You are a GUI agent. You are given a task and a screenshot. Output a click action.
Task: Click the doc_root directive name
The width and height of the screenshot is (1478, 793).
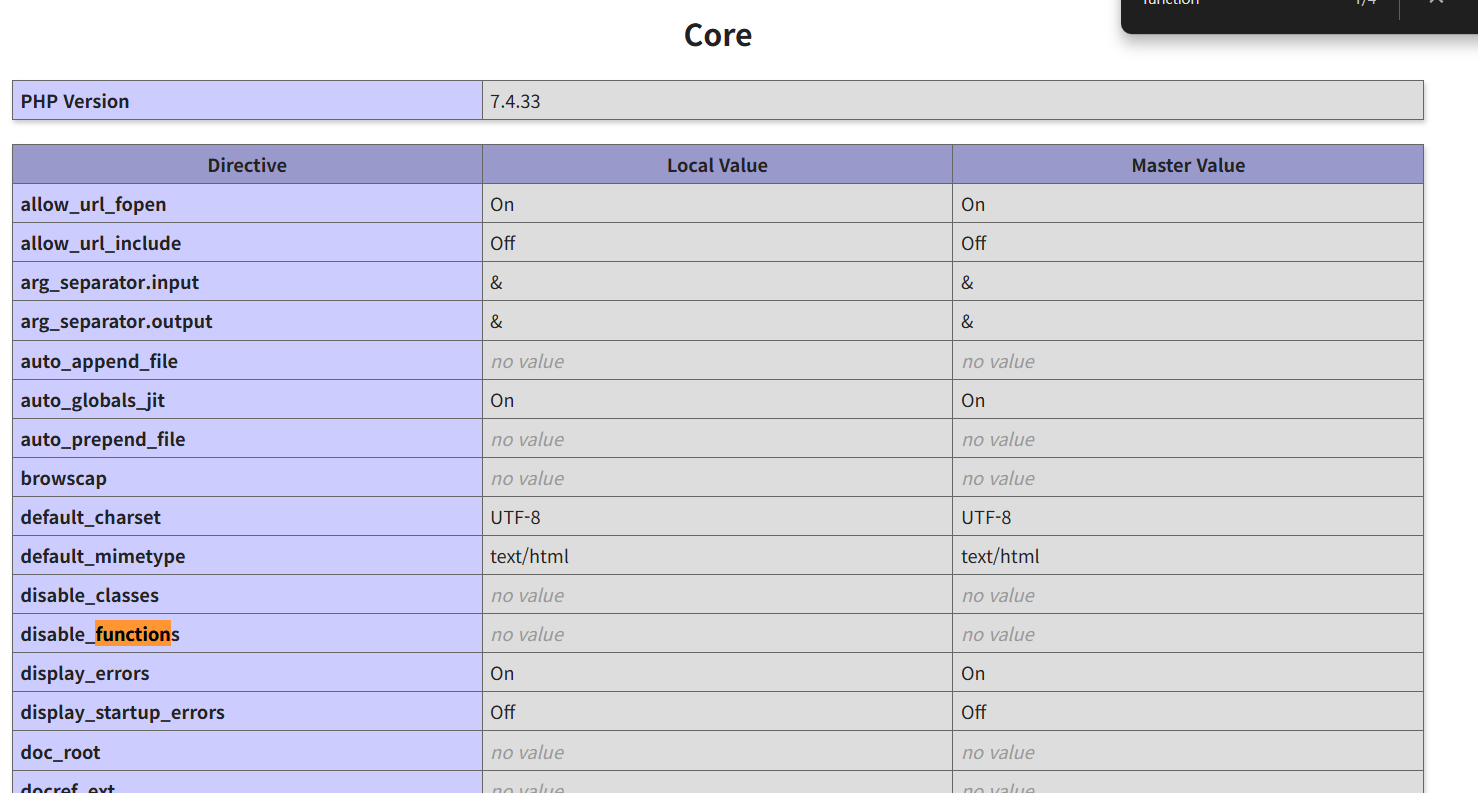click(60, 752)
